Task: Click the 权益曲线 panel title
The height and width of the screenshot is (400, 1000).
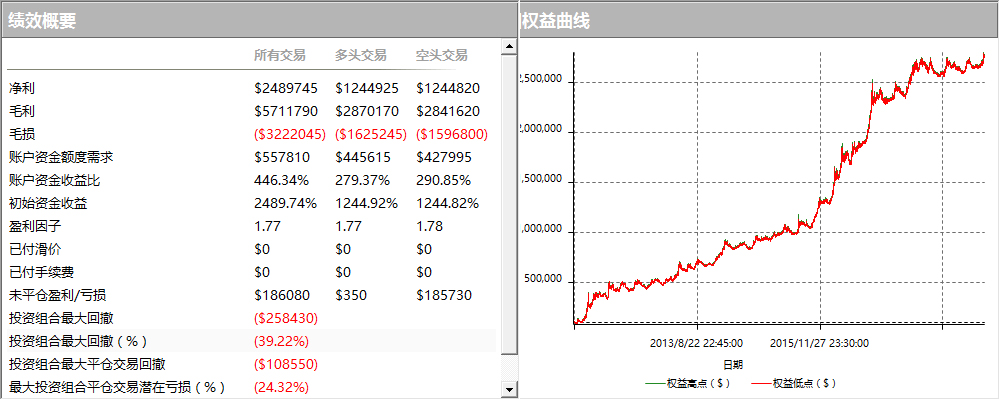Action: [x=556, y=20]
